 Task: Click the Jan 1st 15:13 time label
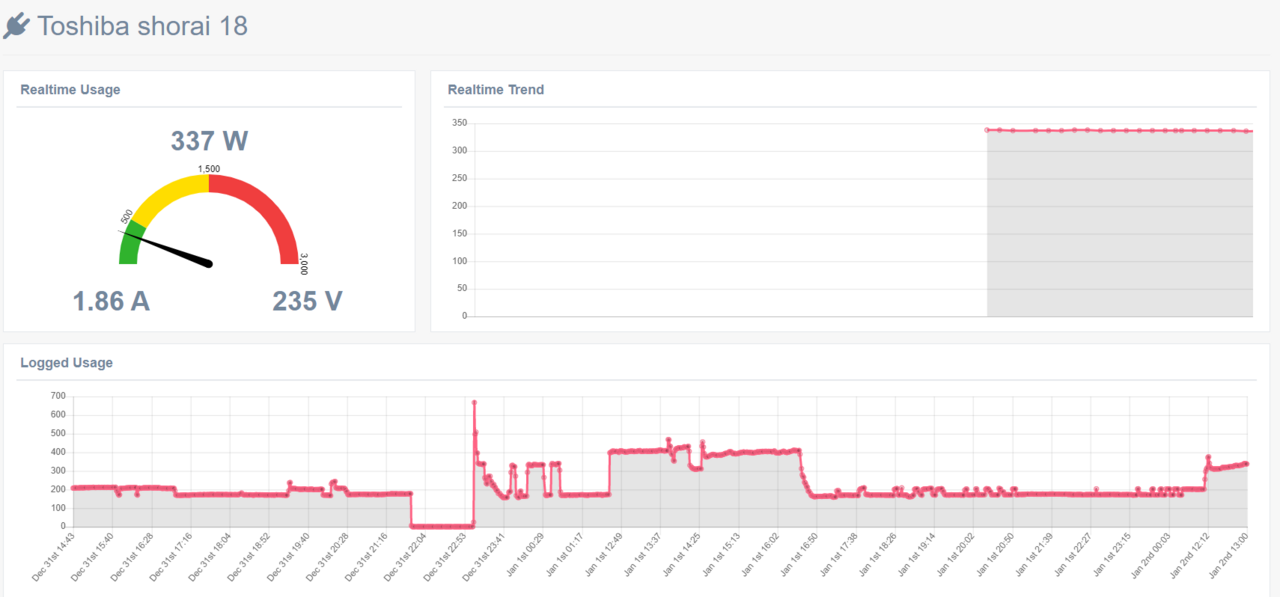[722, 555]
